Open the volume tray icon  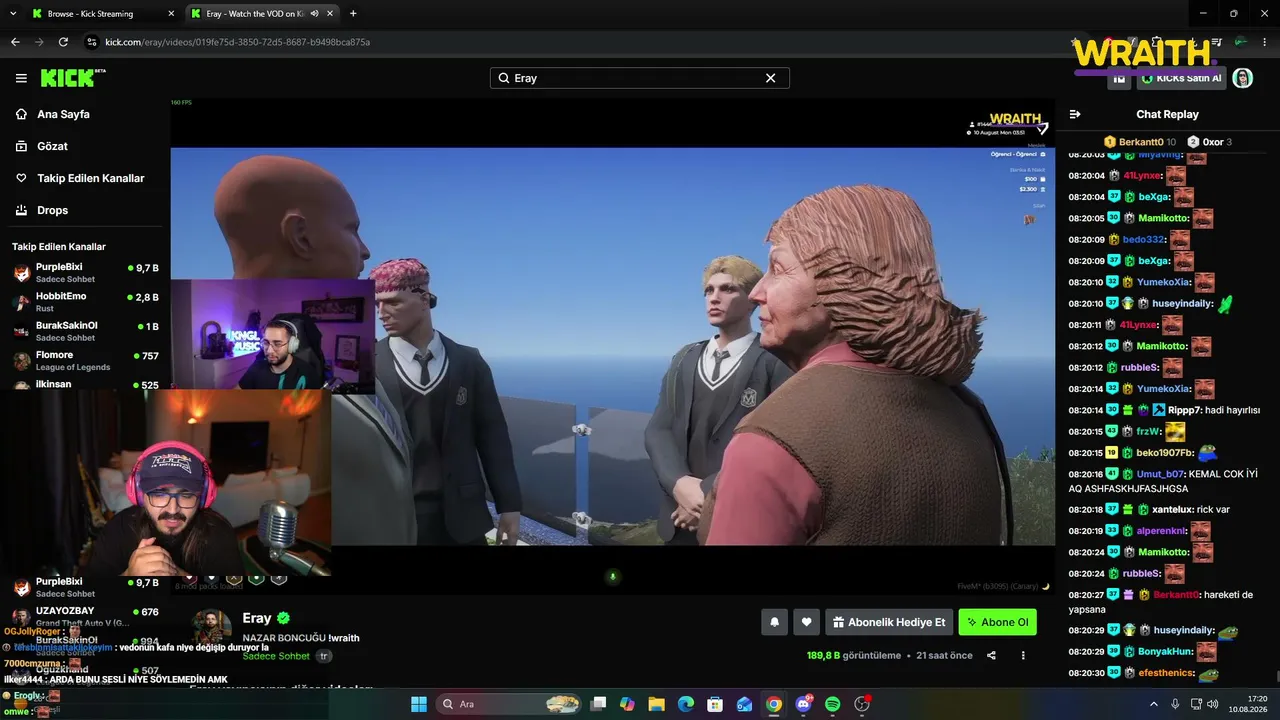pos(1213,704)
